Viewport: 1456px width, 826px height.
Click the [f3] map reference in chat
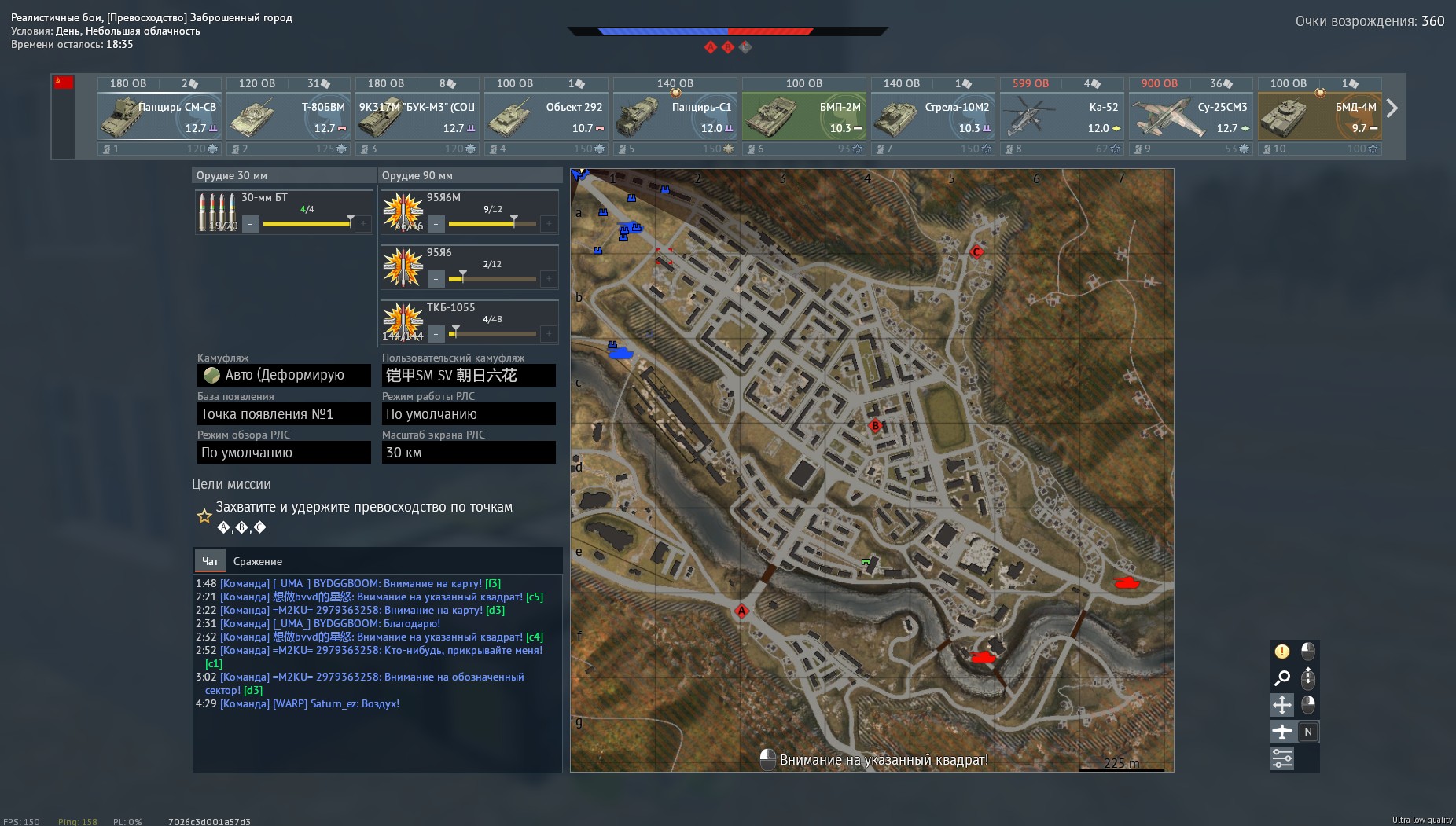(x=493, y=583)
